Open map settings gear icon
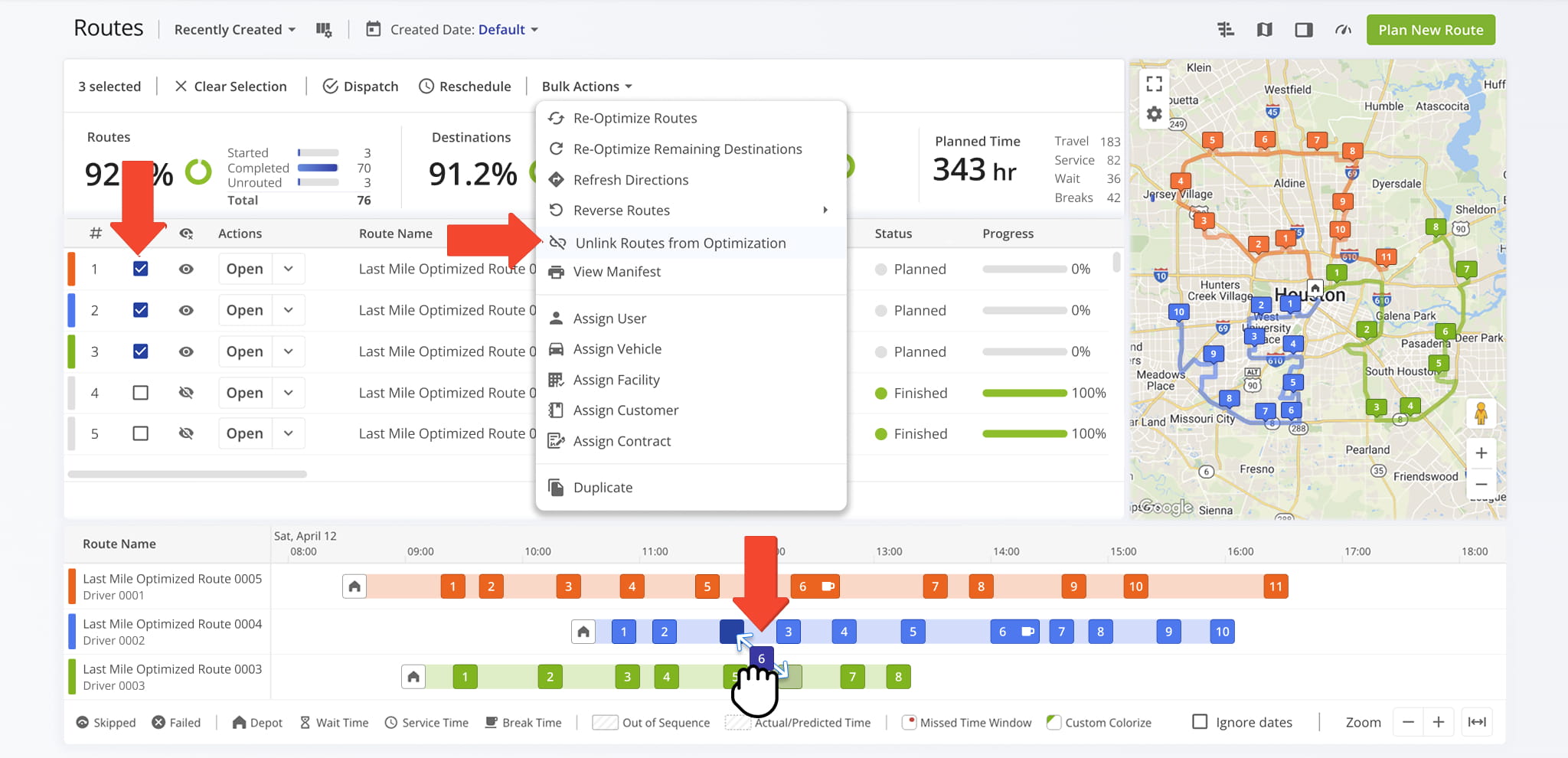Image resolution: width=1568 pixels, height=758 pixels. (x=1155, y=115)
